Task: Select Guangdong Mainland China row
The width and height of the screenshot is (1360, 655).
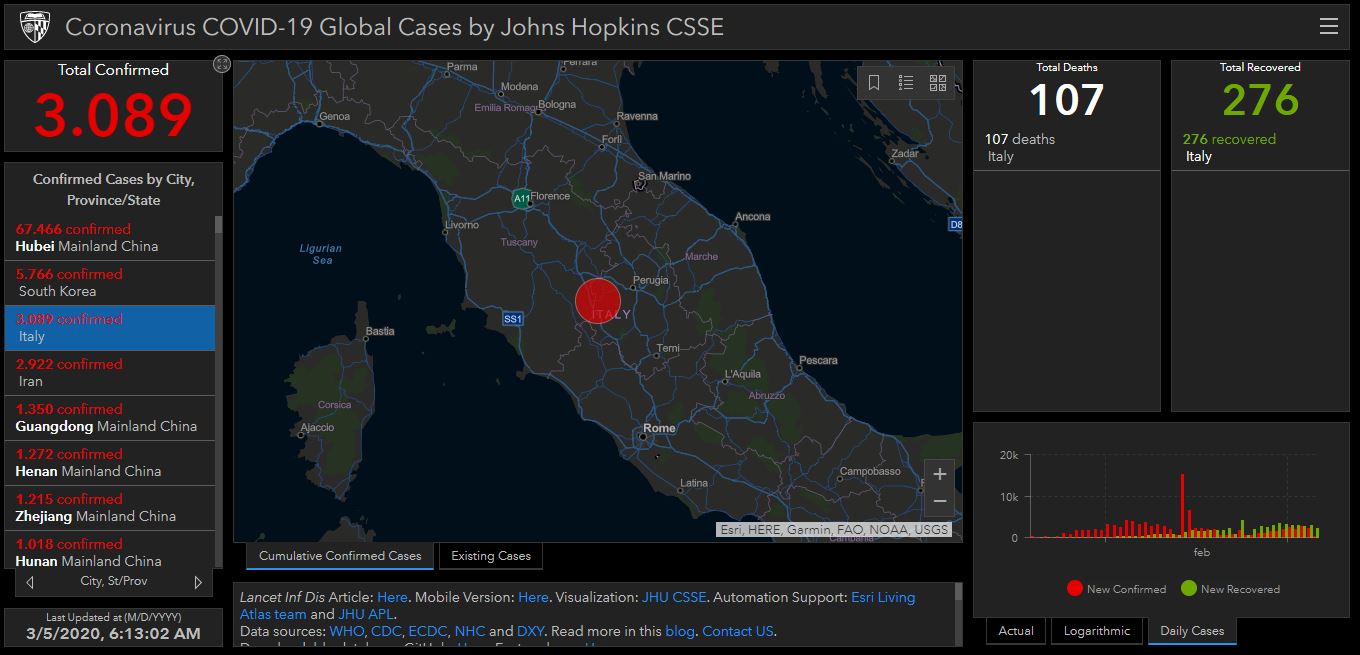Action: coord(110,418)
